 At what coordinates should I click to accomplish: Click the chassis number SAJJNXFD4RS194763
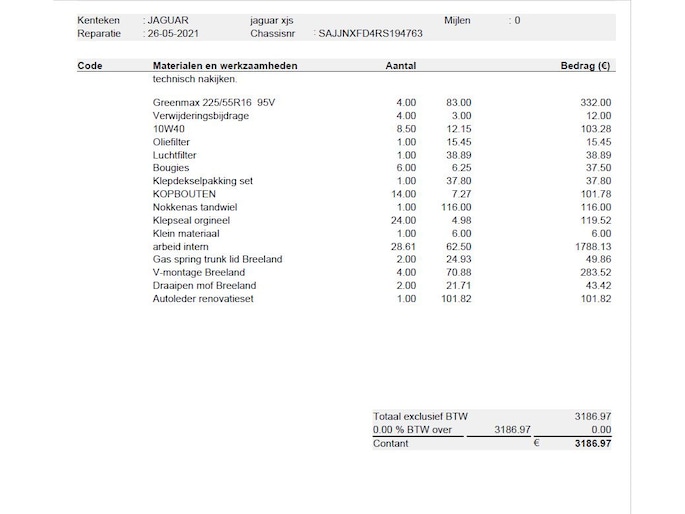click(x=370, y=34)
